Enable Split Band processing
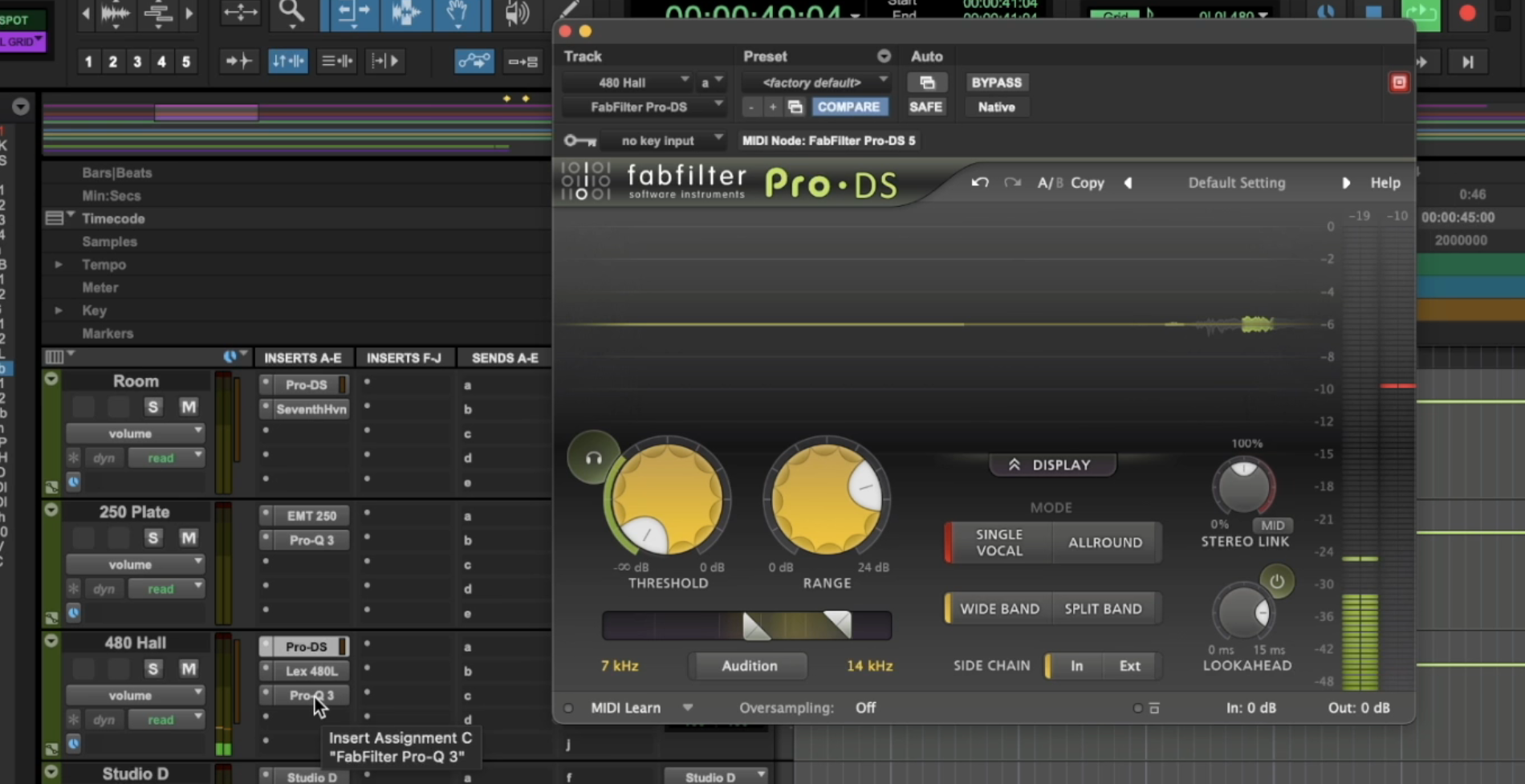 pyautogui.click(x=1103, y=608)
